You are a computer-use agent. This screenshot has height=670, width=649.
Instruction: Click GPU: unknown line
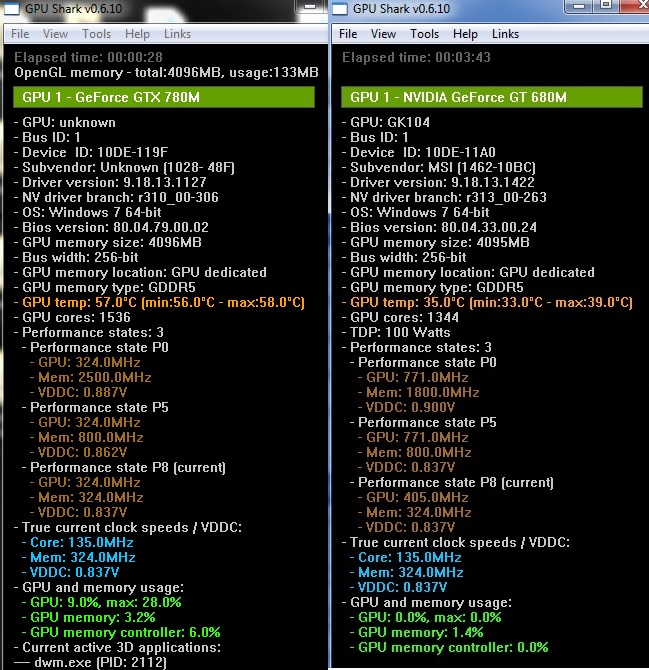[65, 122]
